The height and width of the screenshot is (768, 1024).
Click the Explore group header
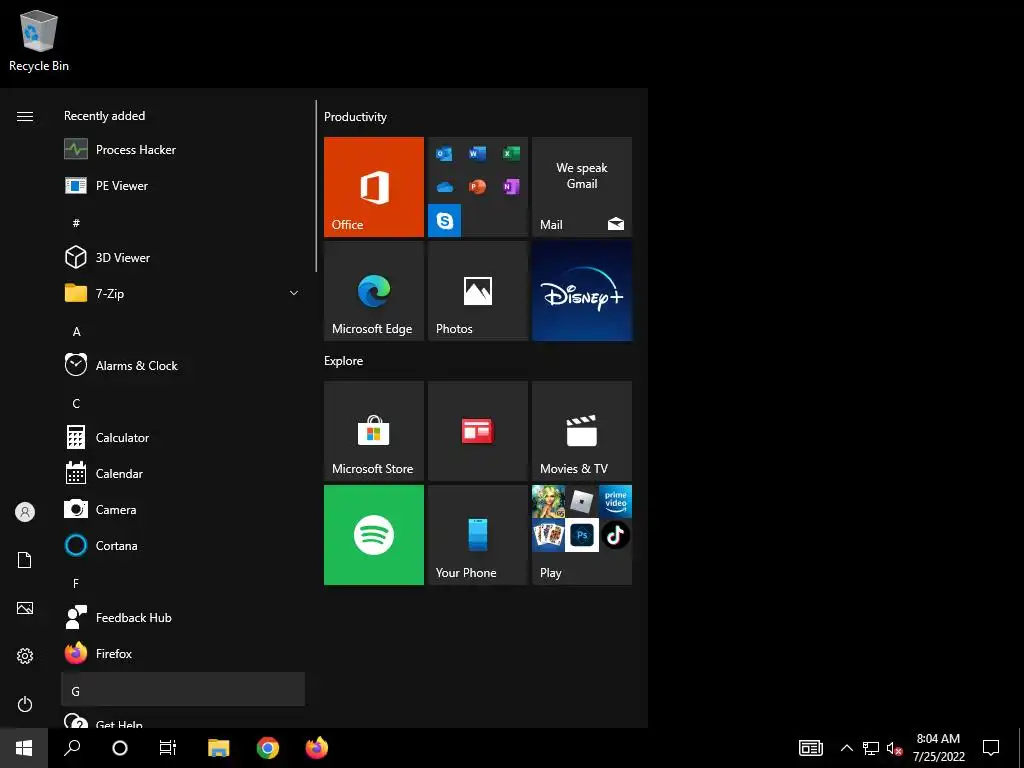tap(344, 360)
